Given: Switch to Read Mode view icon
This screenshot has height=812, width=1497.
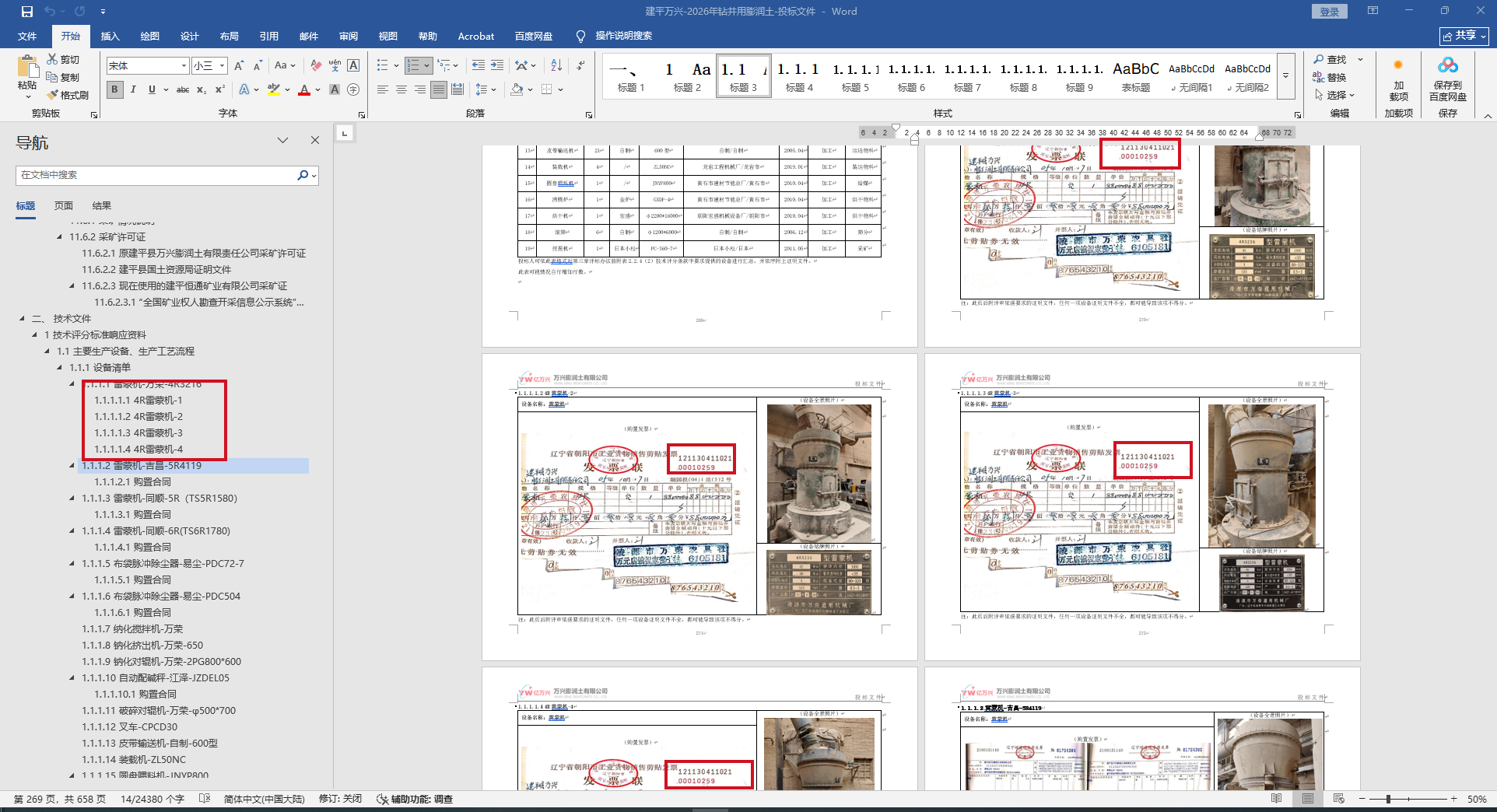Looking at the screenshot, I should tap(1276, 799).
